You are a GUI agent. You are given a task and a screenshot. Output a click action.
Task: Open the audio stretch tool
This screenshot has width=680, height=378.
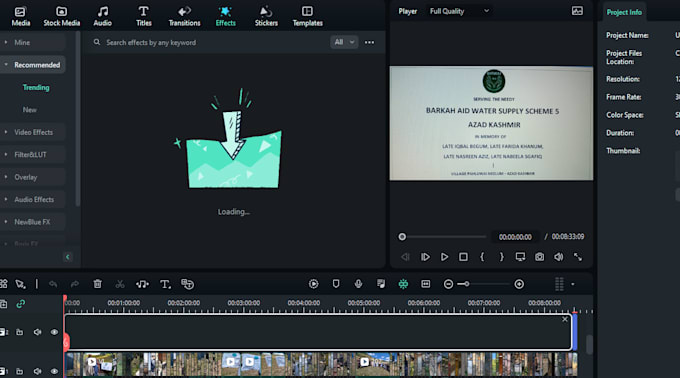click(142, 284)
